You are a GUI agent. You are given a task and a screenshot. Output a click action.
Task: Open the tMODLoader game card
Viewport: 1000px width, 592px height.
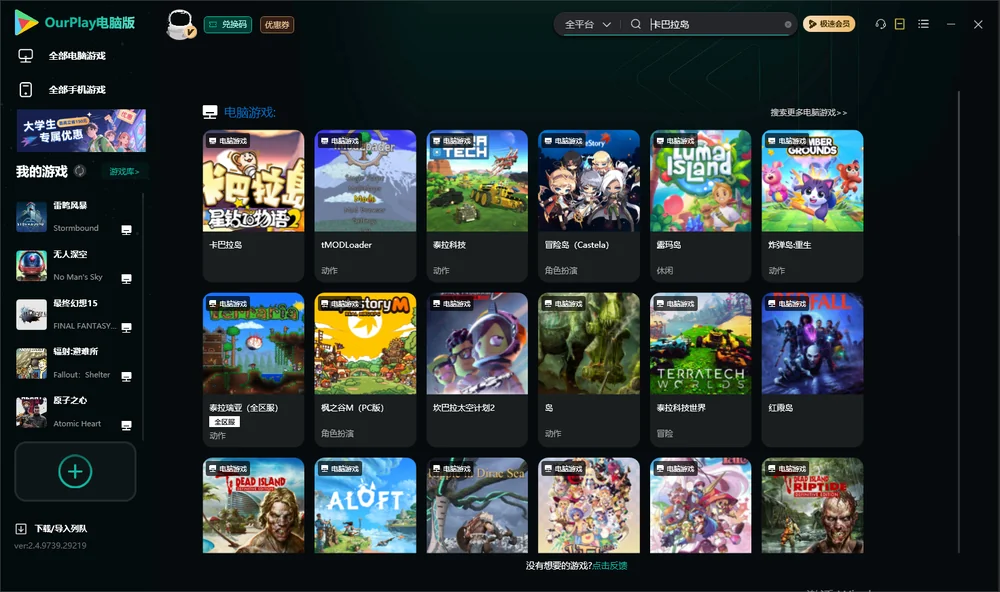365,206
